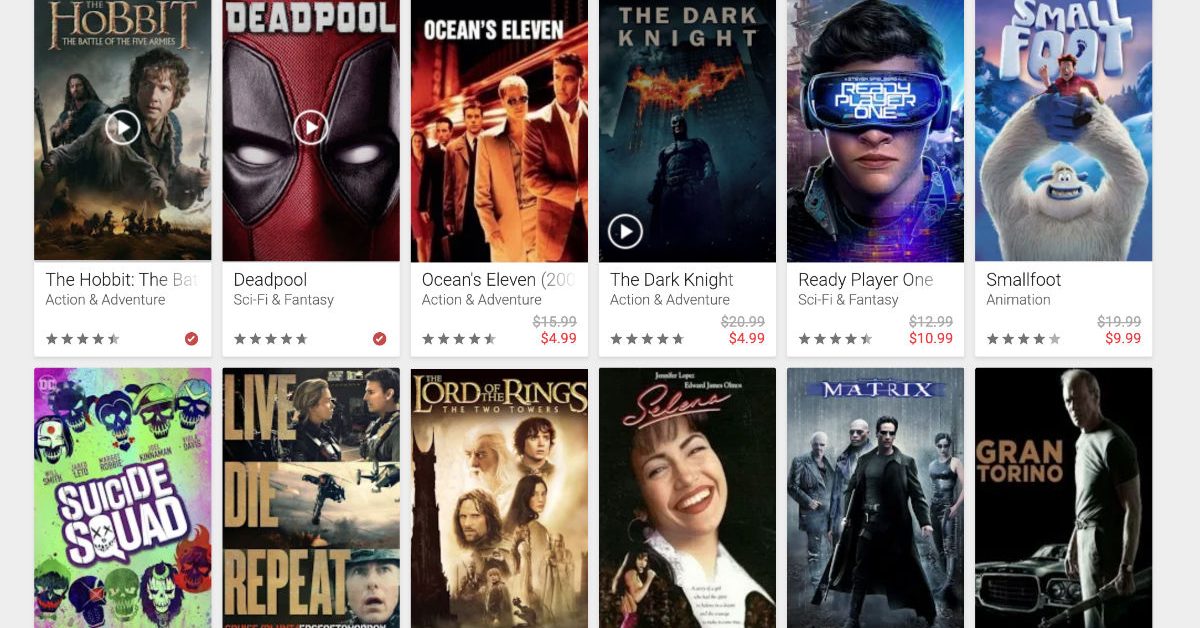Select the Ready Player One $10.99 price

[931, 339]
